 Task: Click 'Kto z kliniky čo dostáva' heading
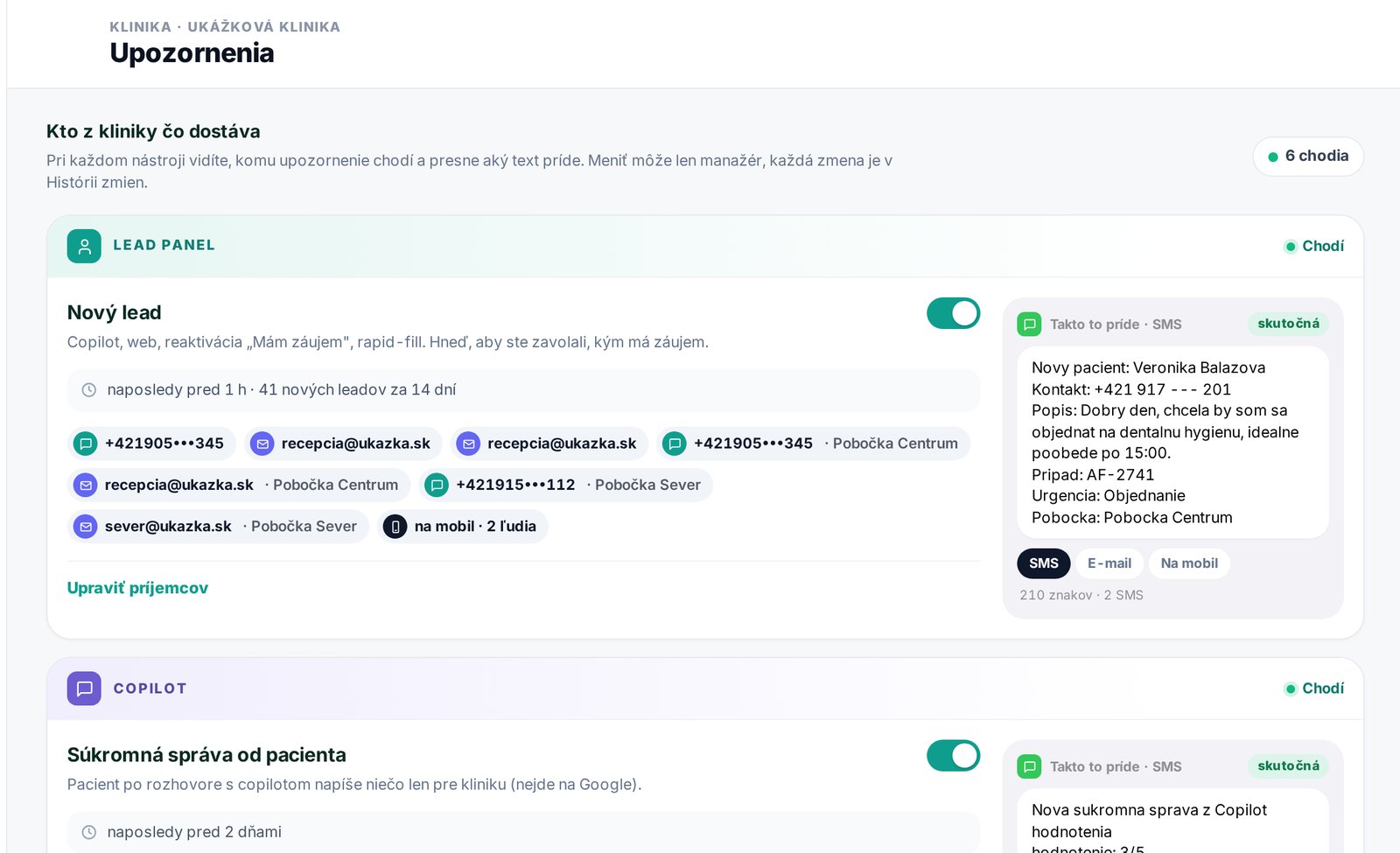coord(153,132)
